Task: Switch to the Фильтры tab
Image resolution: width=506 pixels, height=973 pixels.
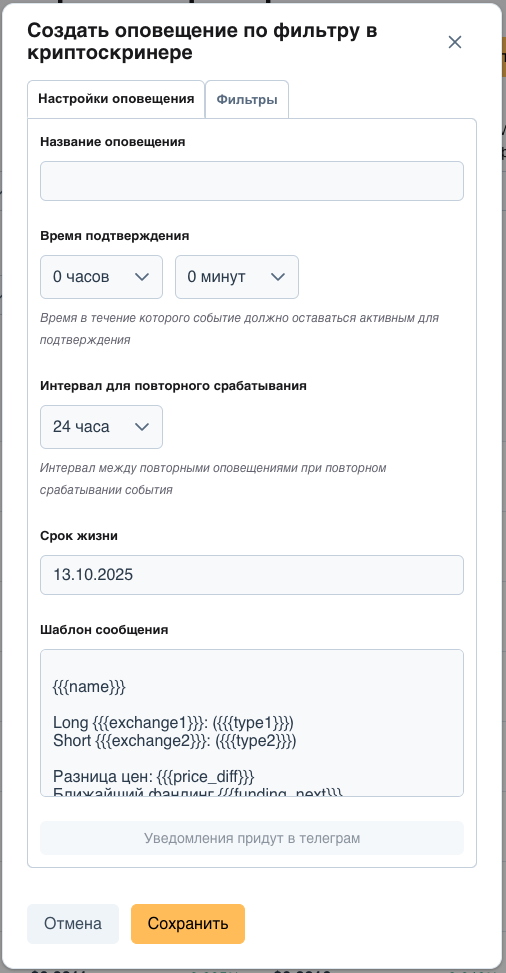Action: [x=247, y=99]
